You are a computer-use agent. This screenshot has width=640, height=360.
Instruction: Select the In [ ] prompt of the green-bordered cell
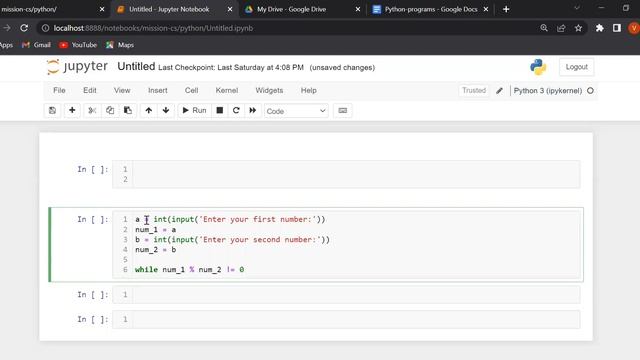click(93, 220)
